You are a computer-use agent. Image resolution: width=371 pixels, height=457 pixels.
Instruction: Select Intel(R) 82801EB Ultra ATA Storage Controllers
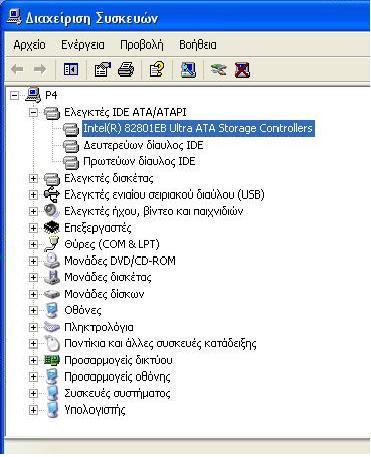[x=198, y=129]
